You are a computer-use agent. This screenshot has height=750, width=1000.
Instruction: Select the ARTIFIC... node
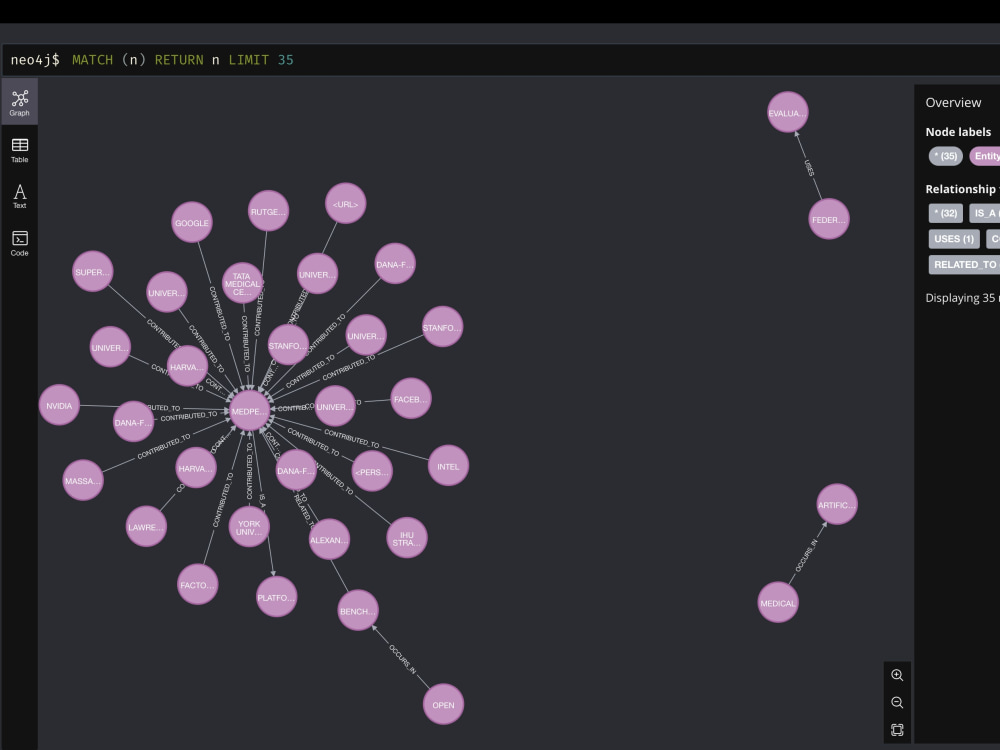click(837, 504)
